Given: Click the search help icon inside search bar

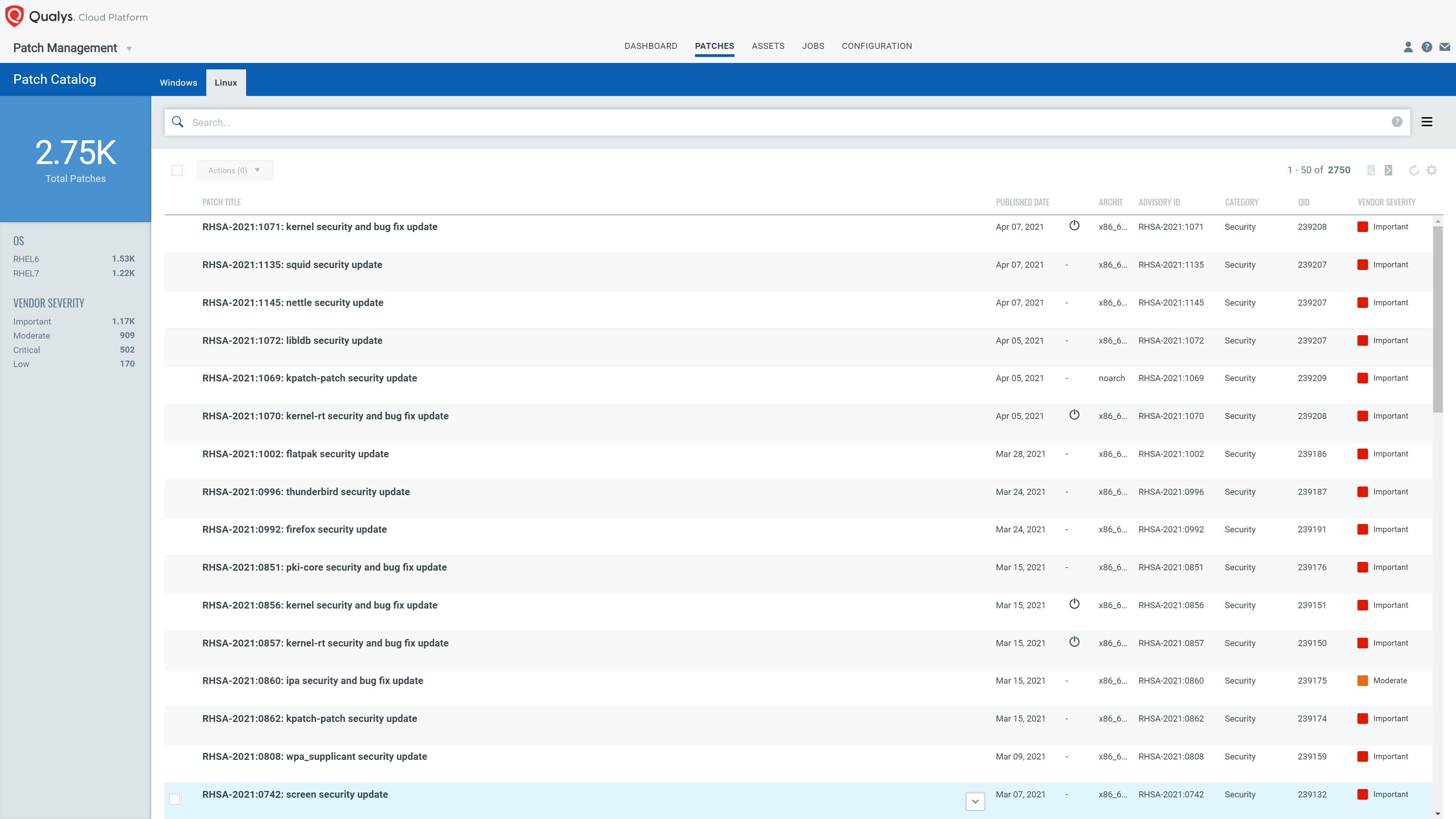Looking at the screenshot, I should [x=1396, y=122].
